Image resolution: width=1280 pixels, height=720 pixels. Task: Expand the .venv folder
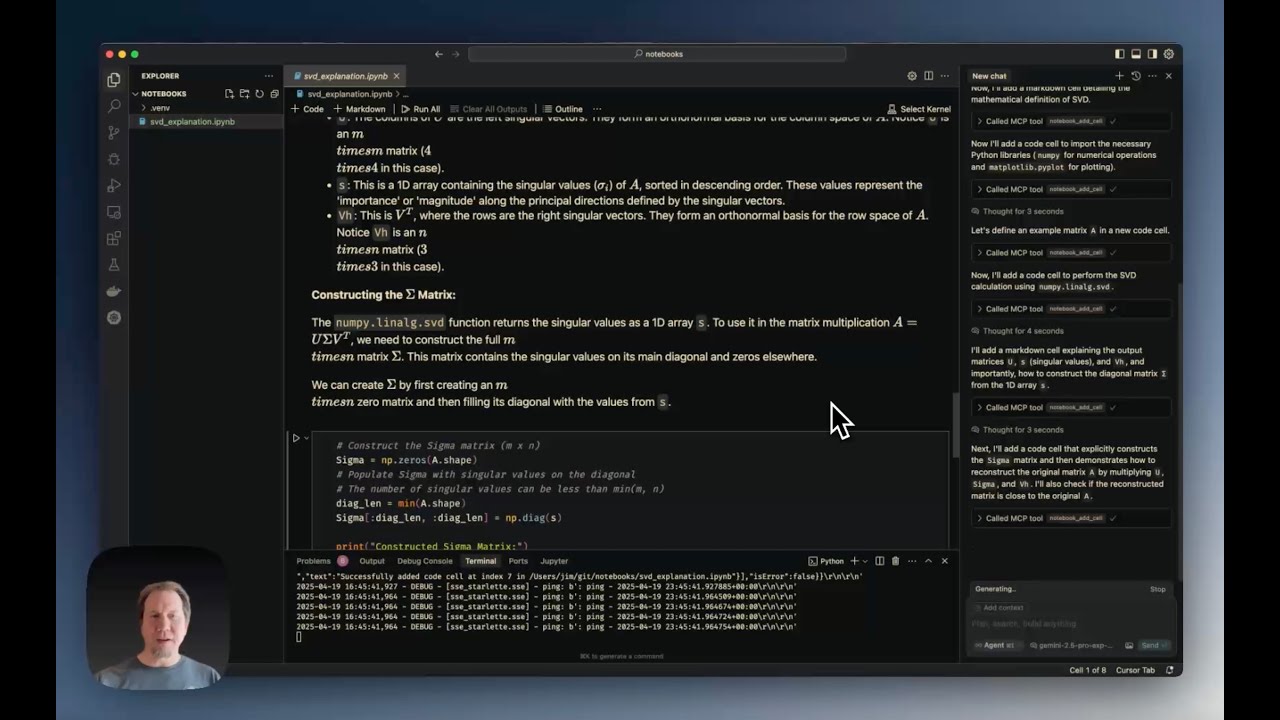click(x=160, y=108)
